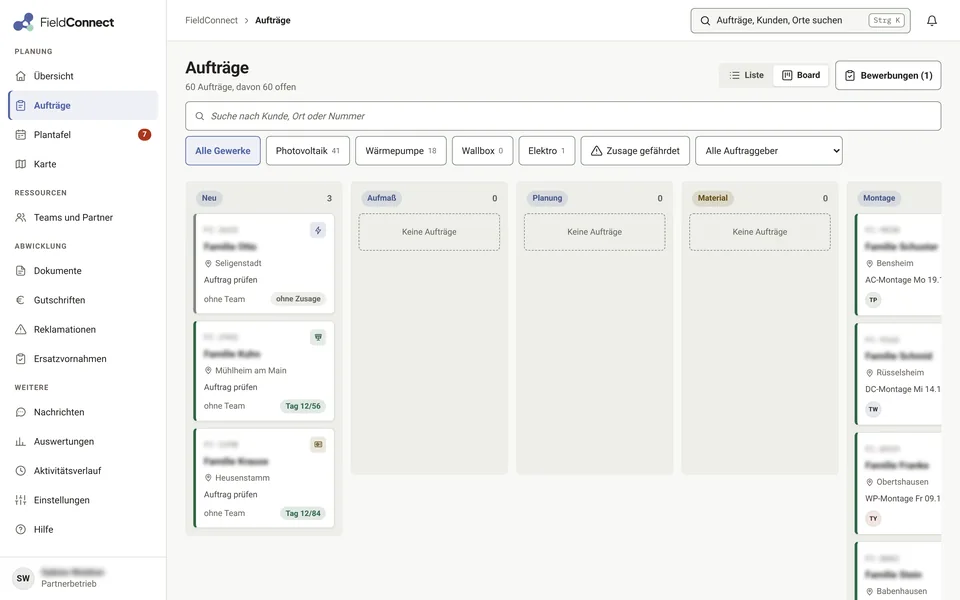The height and width of the screenshot is (600, 960).
Task: Open notifications bell icon
Action: (x=932, y=20)
